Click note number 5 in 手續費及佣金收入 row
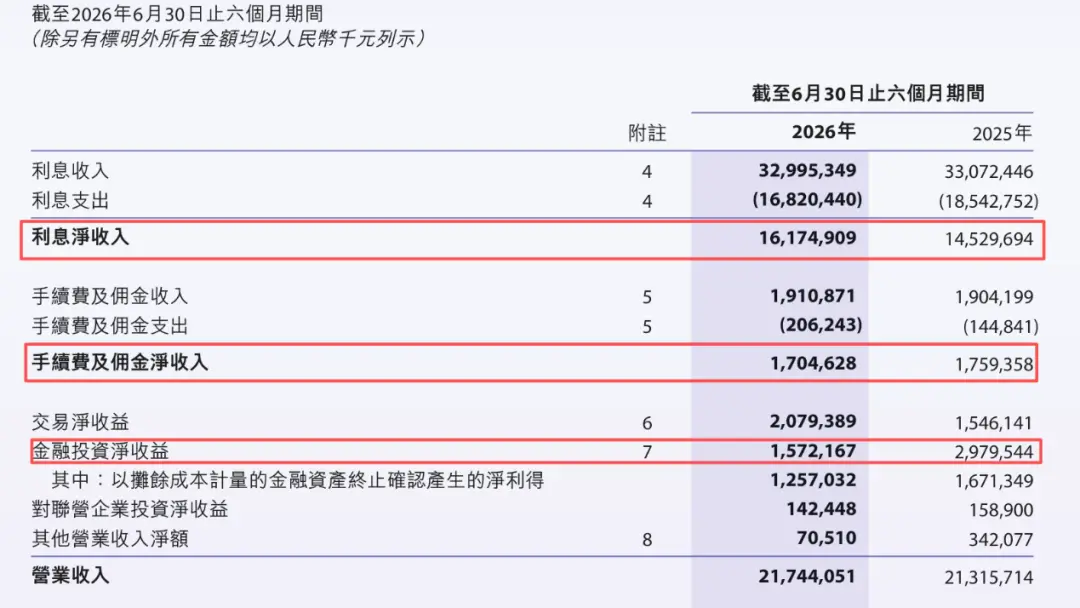The height and width of the screenshot is (608, 1080). [x=647, y=297]
